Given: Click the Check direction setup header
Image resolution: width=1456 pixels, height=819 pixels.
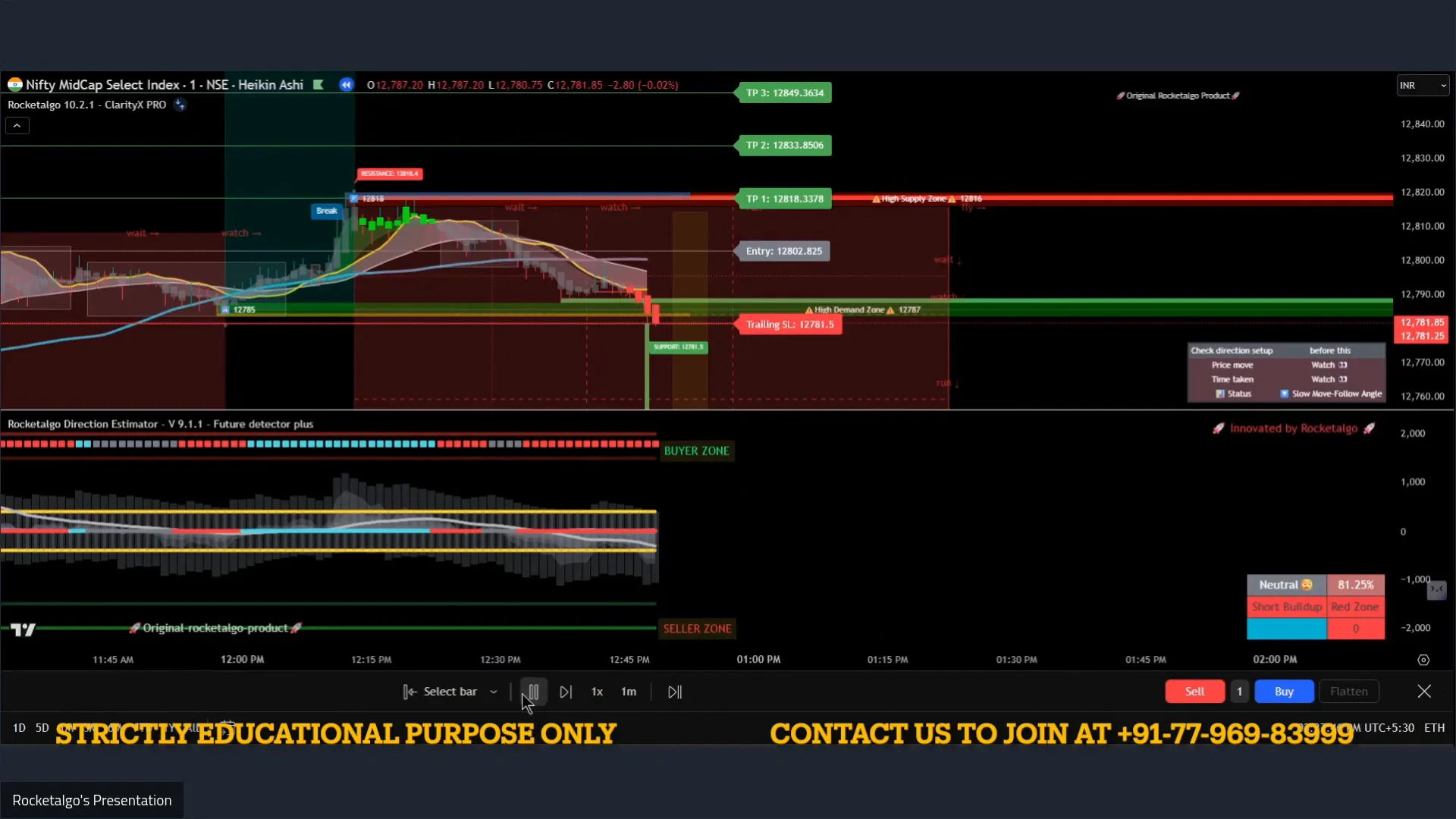Looking at the screenshot, I should 1232,350.
